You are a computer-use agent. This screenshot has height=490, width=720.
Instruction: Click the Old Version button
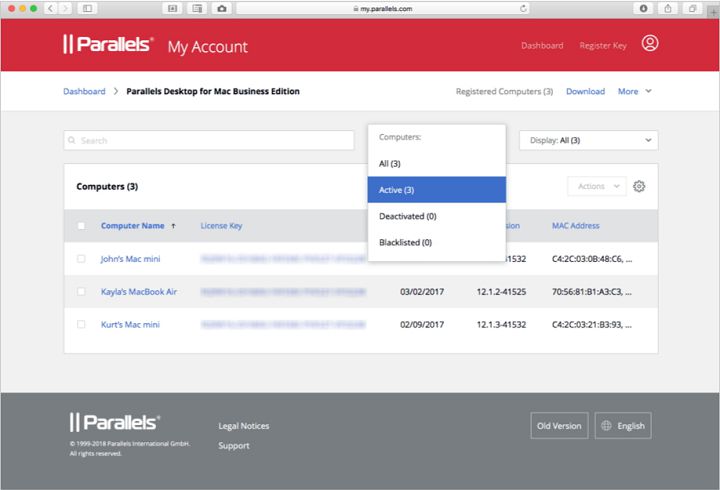559,426
